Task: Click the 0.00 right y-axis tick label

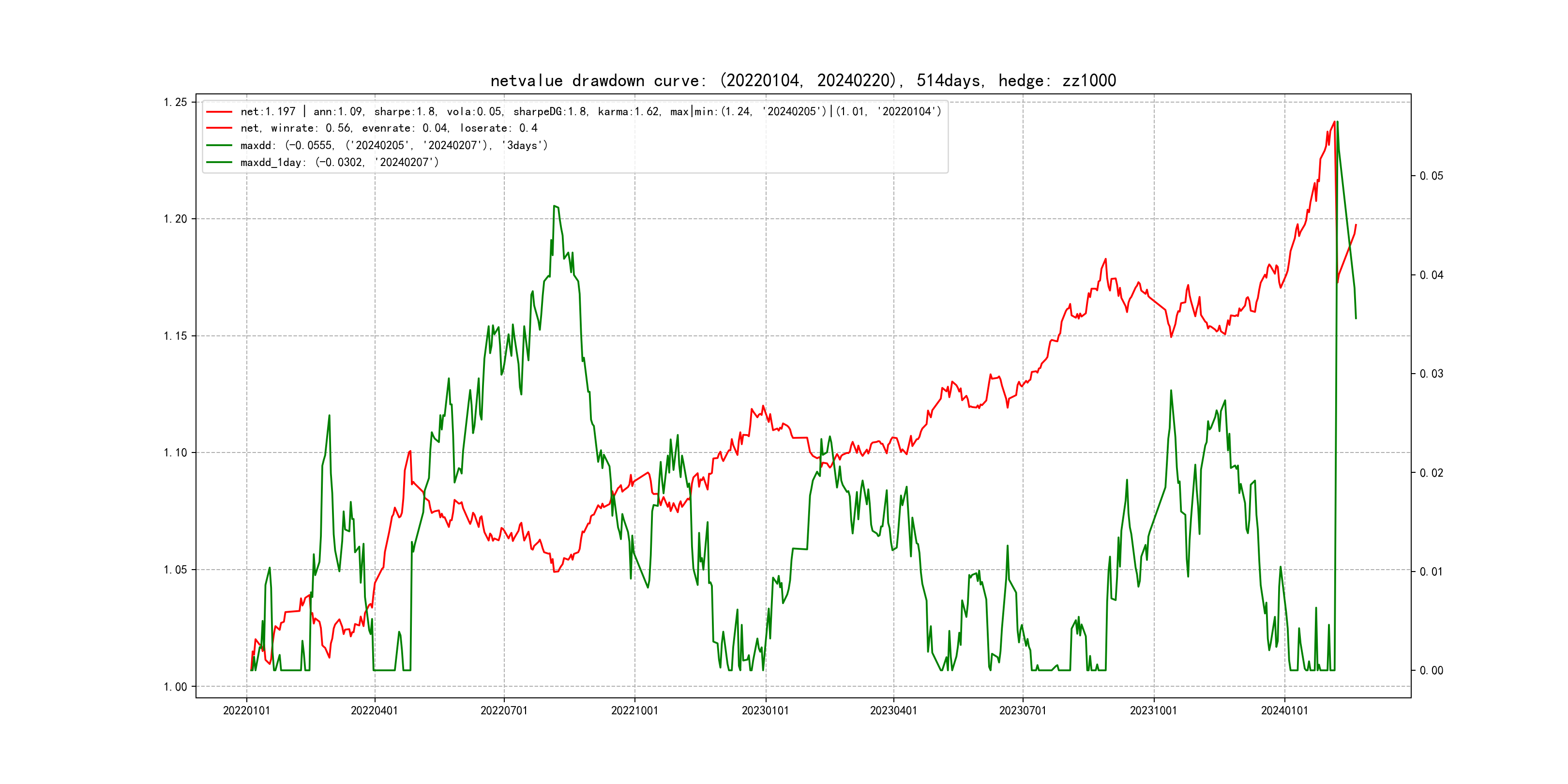Action: [1431, 670]
